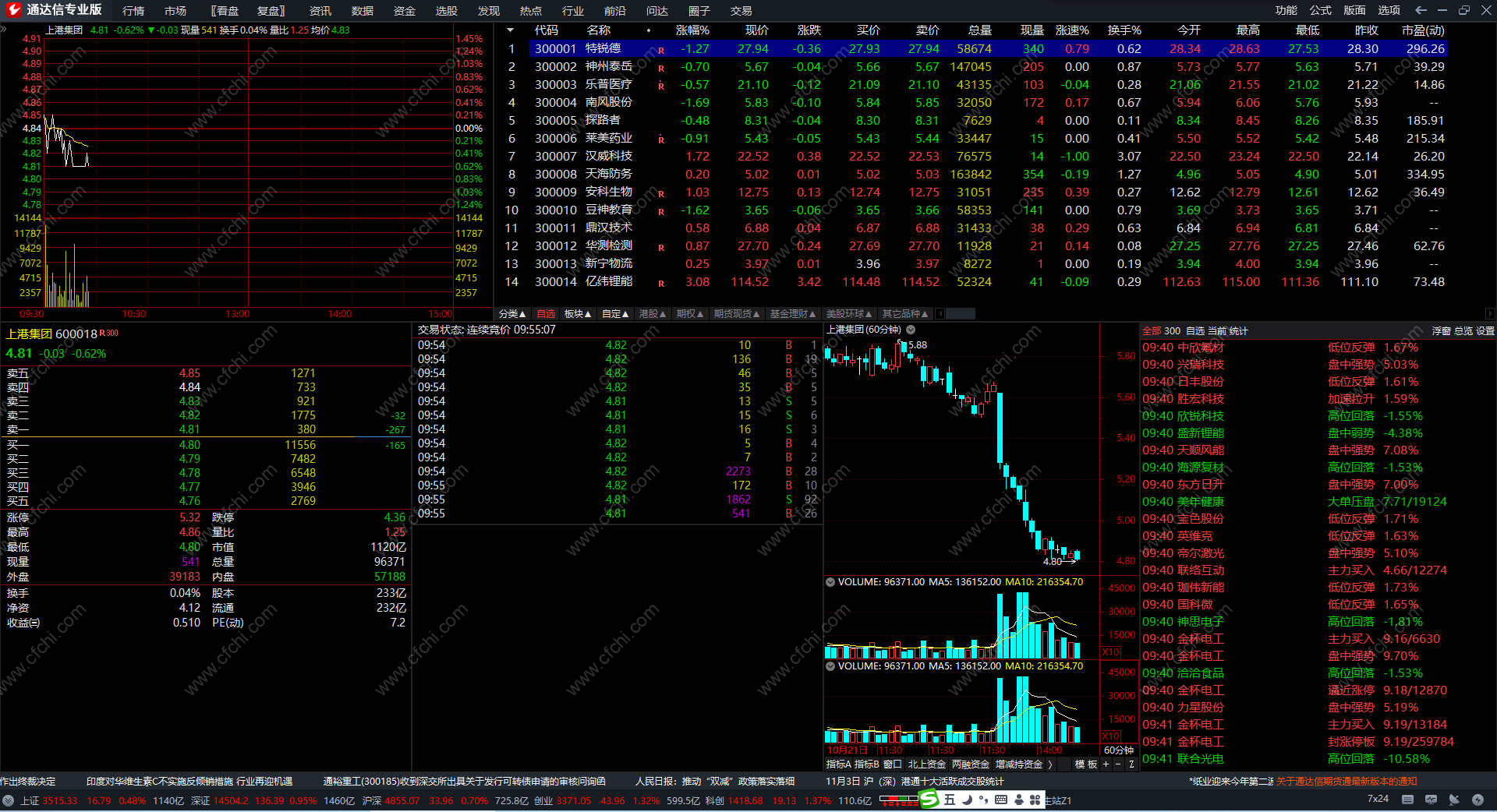Click the 窗口 button under the chart

coord(892,764)
